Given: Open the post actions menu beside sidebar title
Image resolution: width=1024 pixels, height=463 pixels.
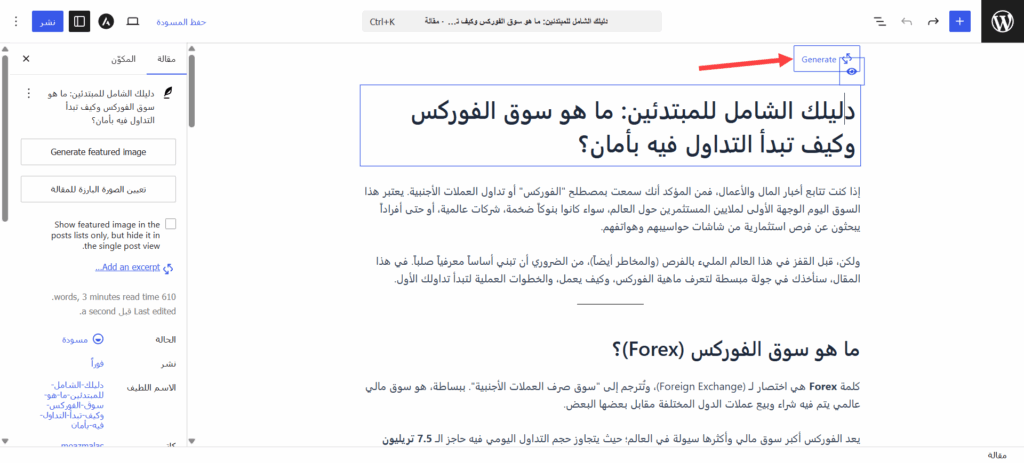Looking at the screenshot, I should (28, 94).
